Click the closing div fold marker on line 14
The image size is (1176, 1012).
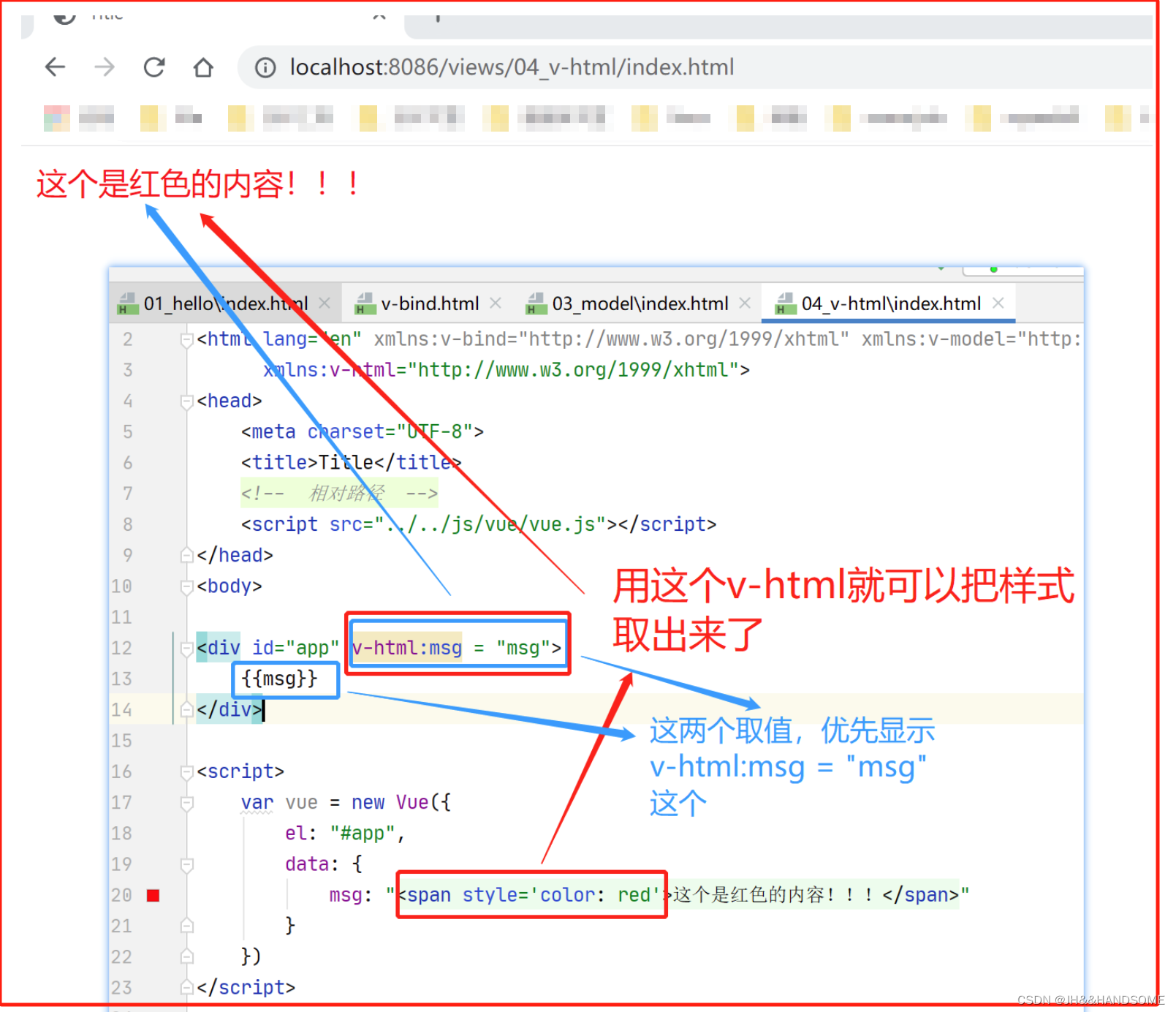(x=186, y=710)
